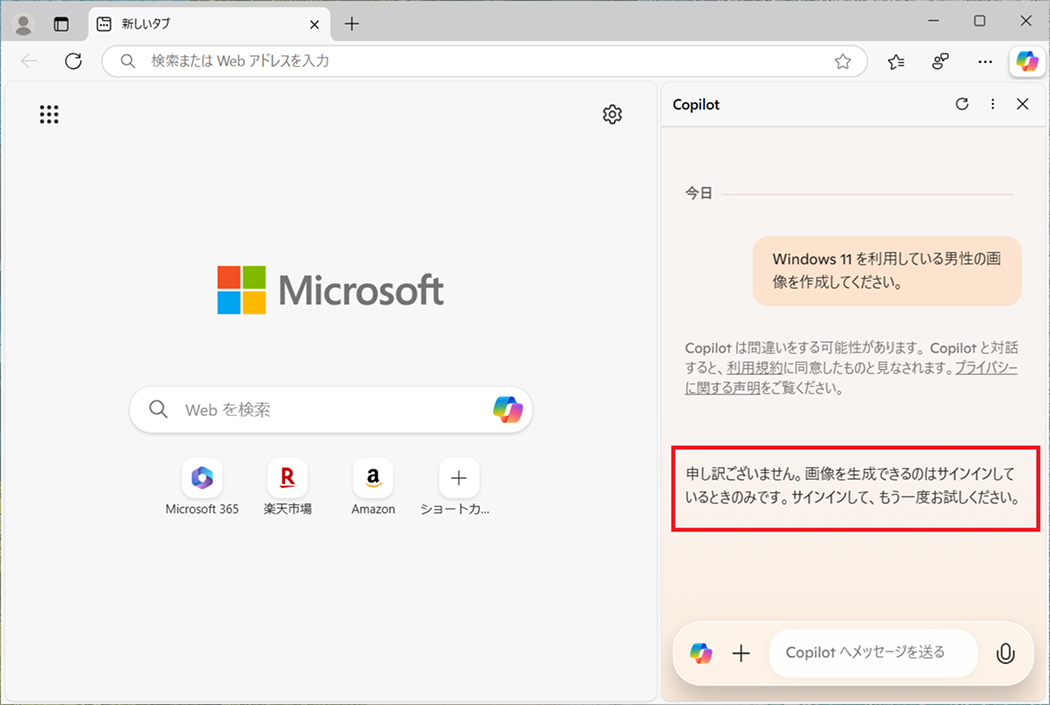Open the Edge settings and more menu

click(985, 62)
